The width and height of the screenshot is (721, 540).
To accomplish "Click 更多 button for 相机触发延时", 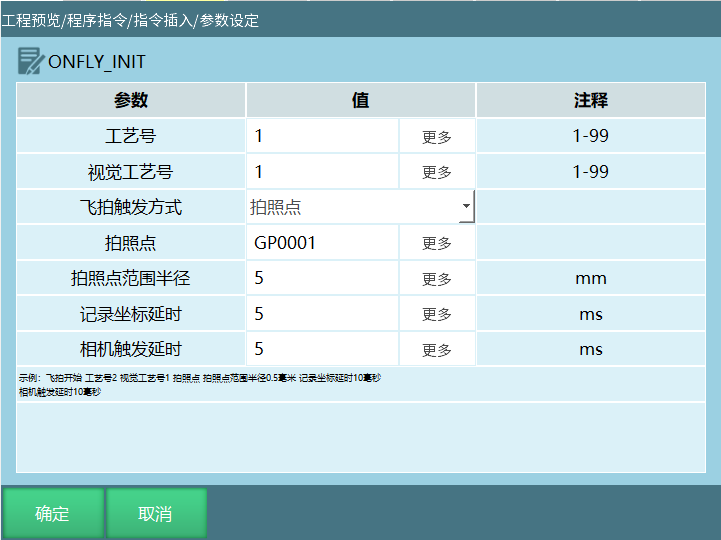I will pos(437,350).
